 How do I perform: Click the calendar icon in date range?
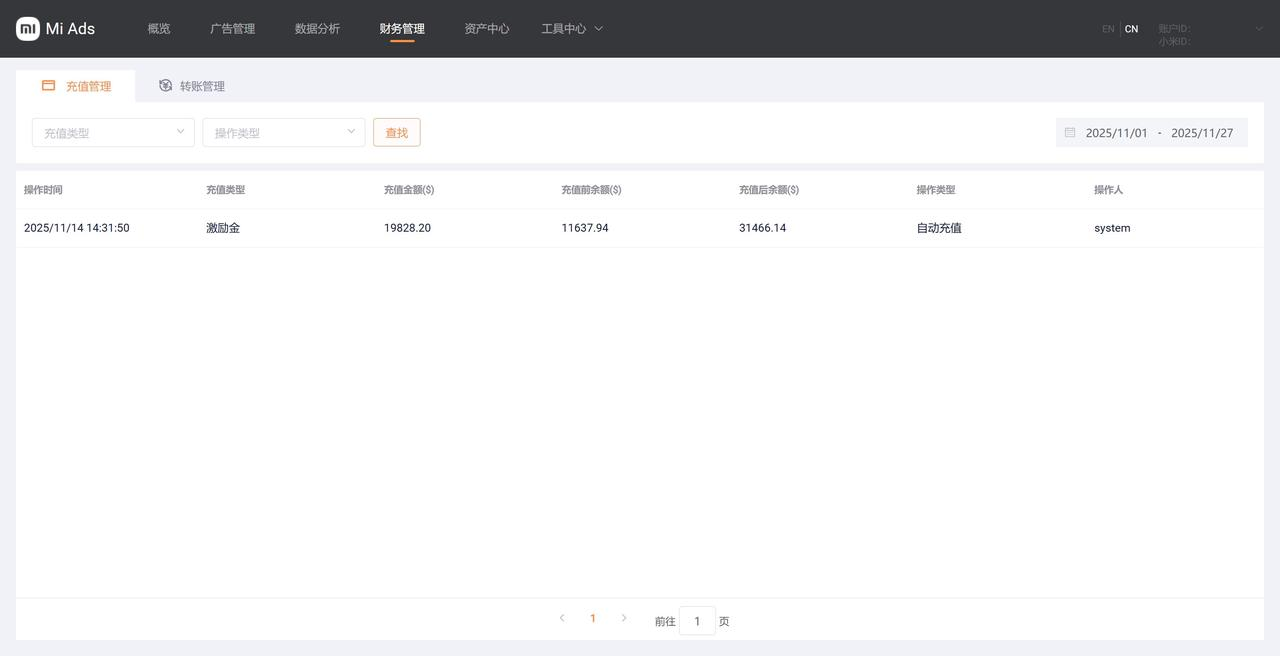pyautogui.click(x=1070, y=133)
